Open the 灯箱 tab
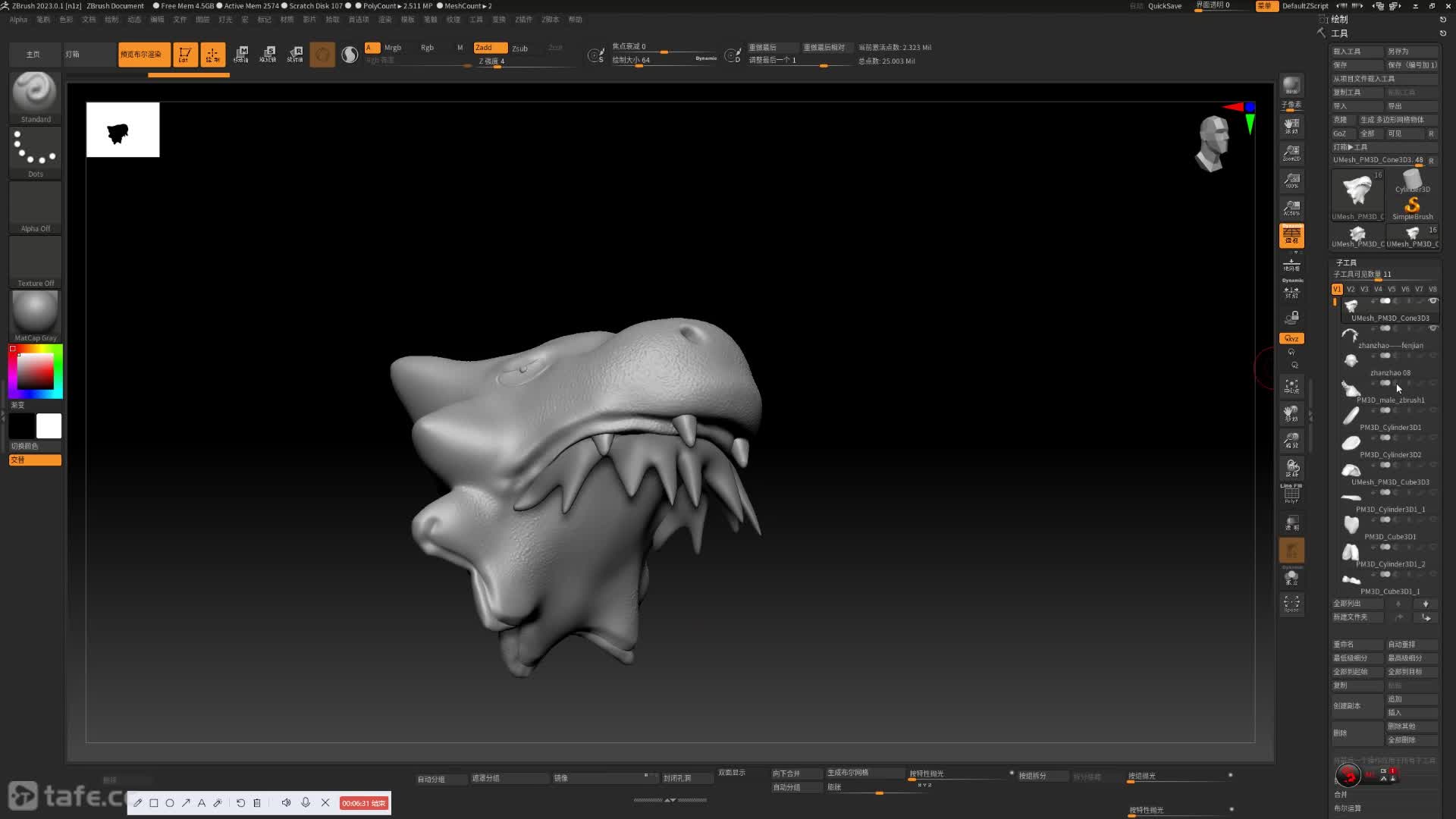Viewport: 1456px width, 819px height. 89,55
